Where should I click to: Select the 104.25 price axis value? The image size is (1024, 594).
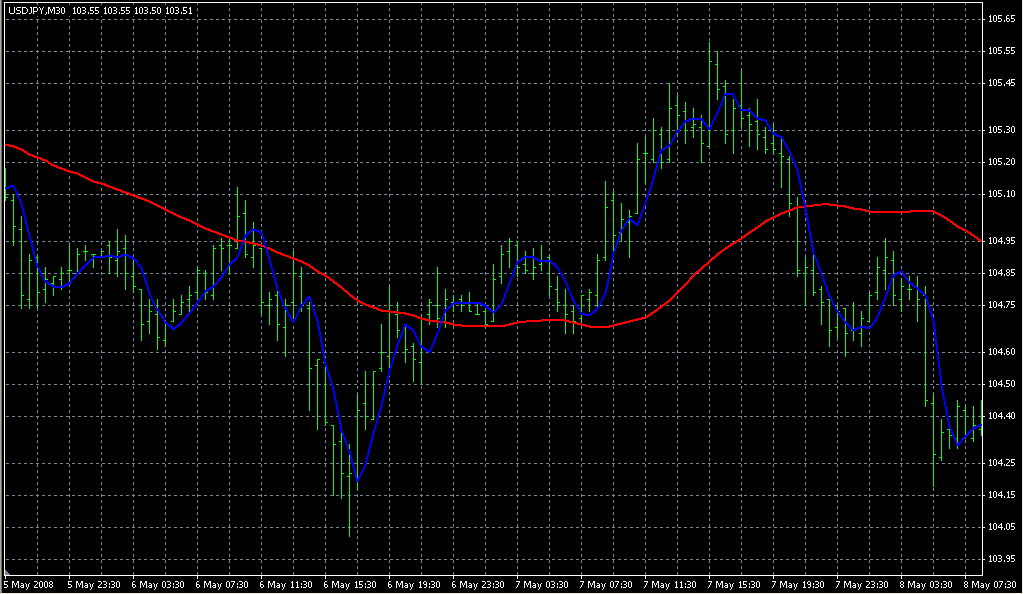1001,463
